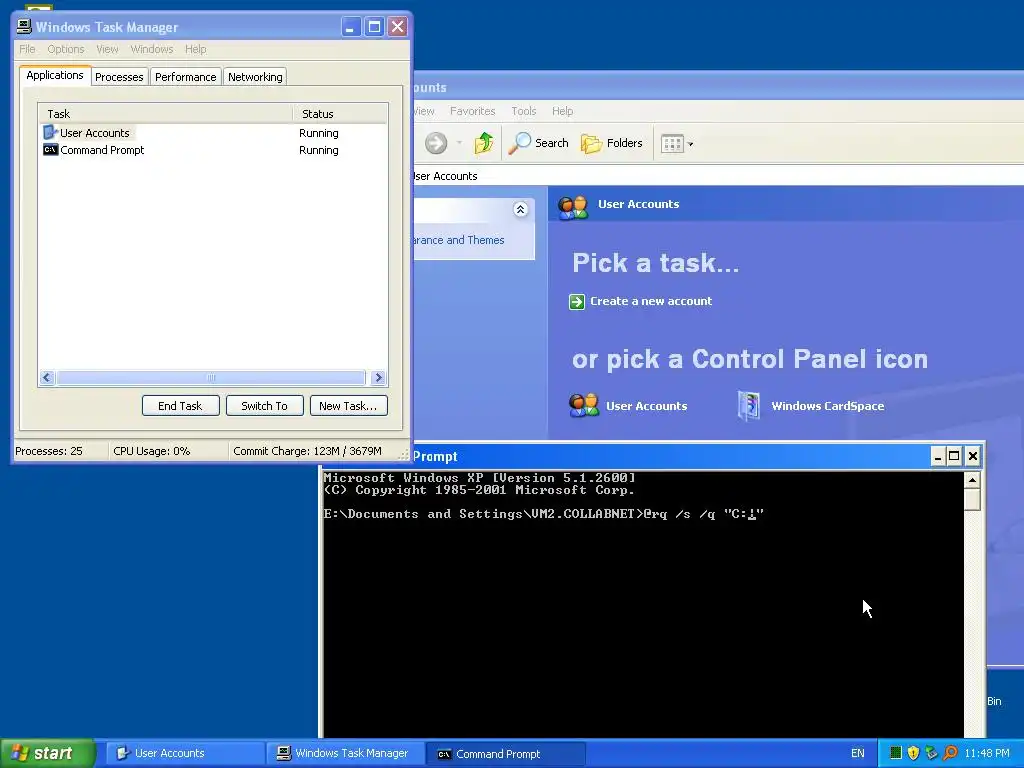Screen dimensions: 1024x768
Task: Open the User Accounts Control Panel icon
Action: click(628, 406)
